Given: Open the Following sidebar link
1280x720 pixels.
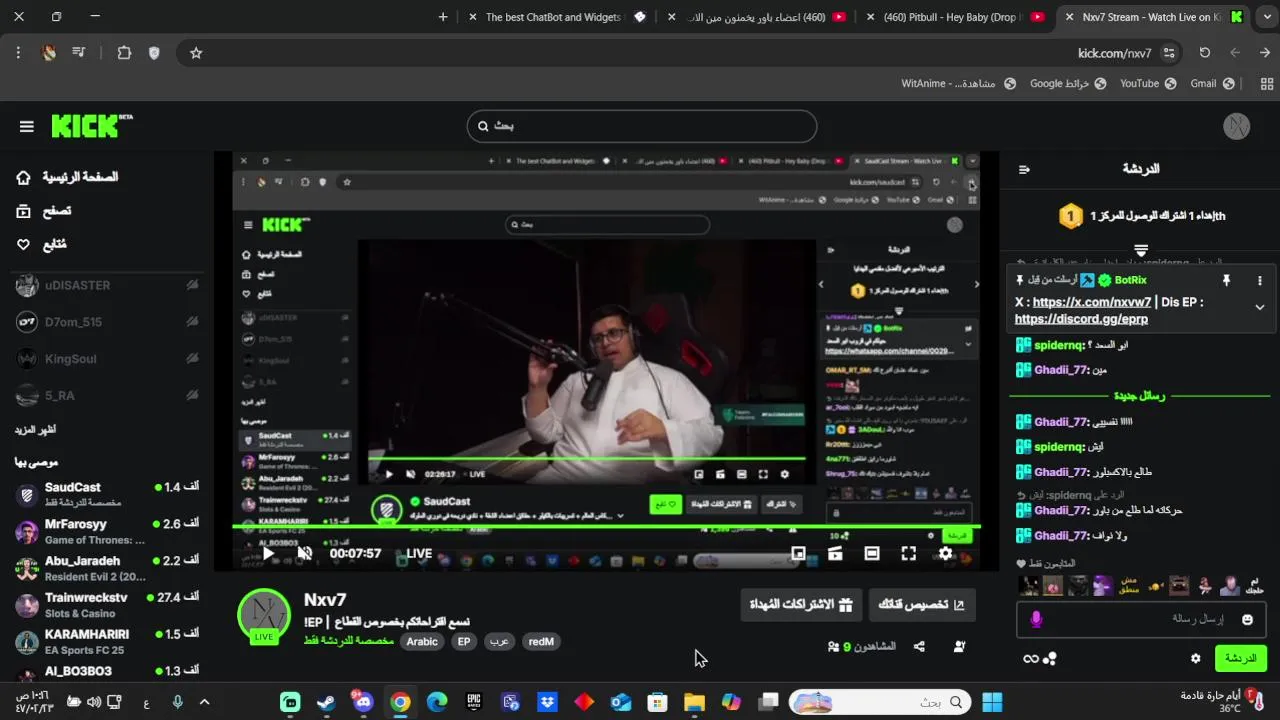Looking at the screenshot, I should [x=42, y=244].
